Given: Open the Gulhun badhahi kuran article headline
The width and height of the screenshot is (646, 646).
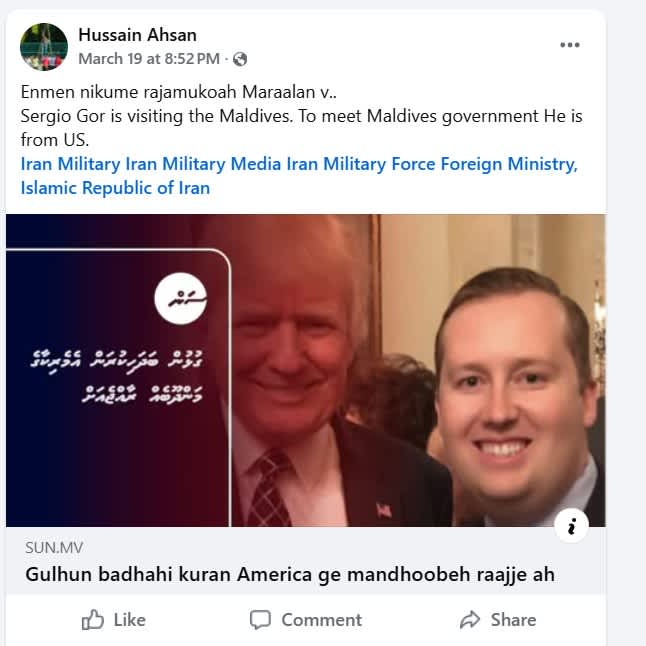Looking at the screenshot, I should pos(290,574).
